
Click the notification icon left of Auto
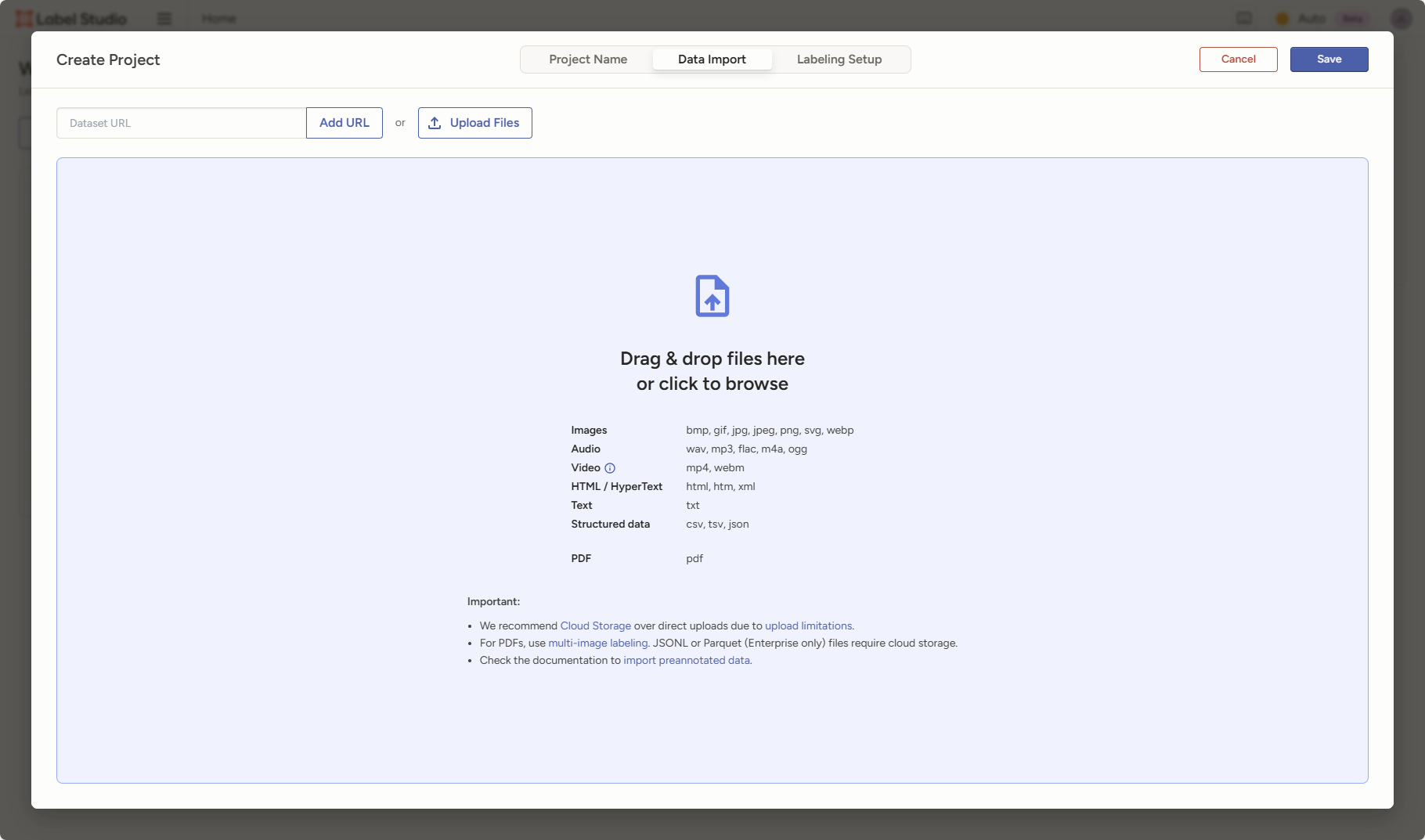1244,19
